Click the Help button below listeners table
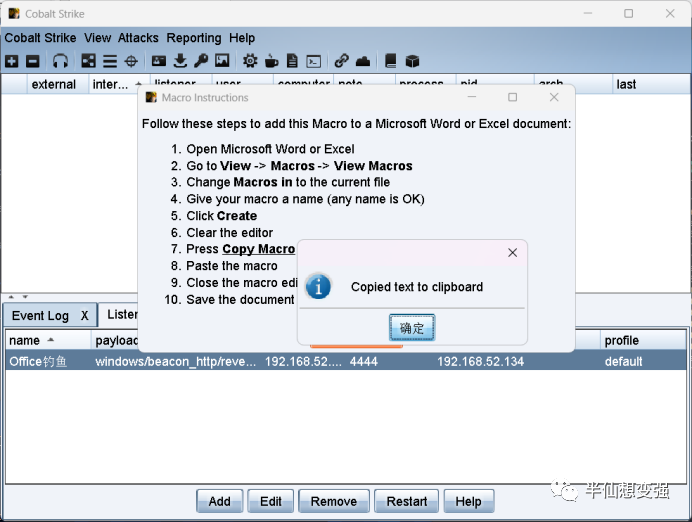 (469, 501)
